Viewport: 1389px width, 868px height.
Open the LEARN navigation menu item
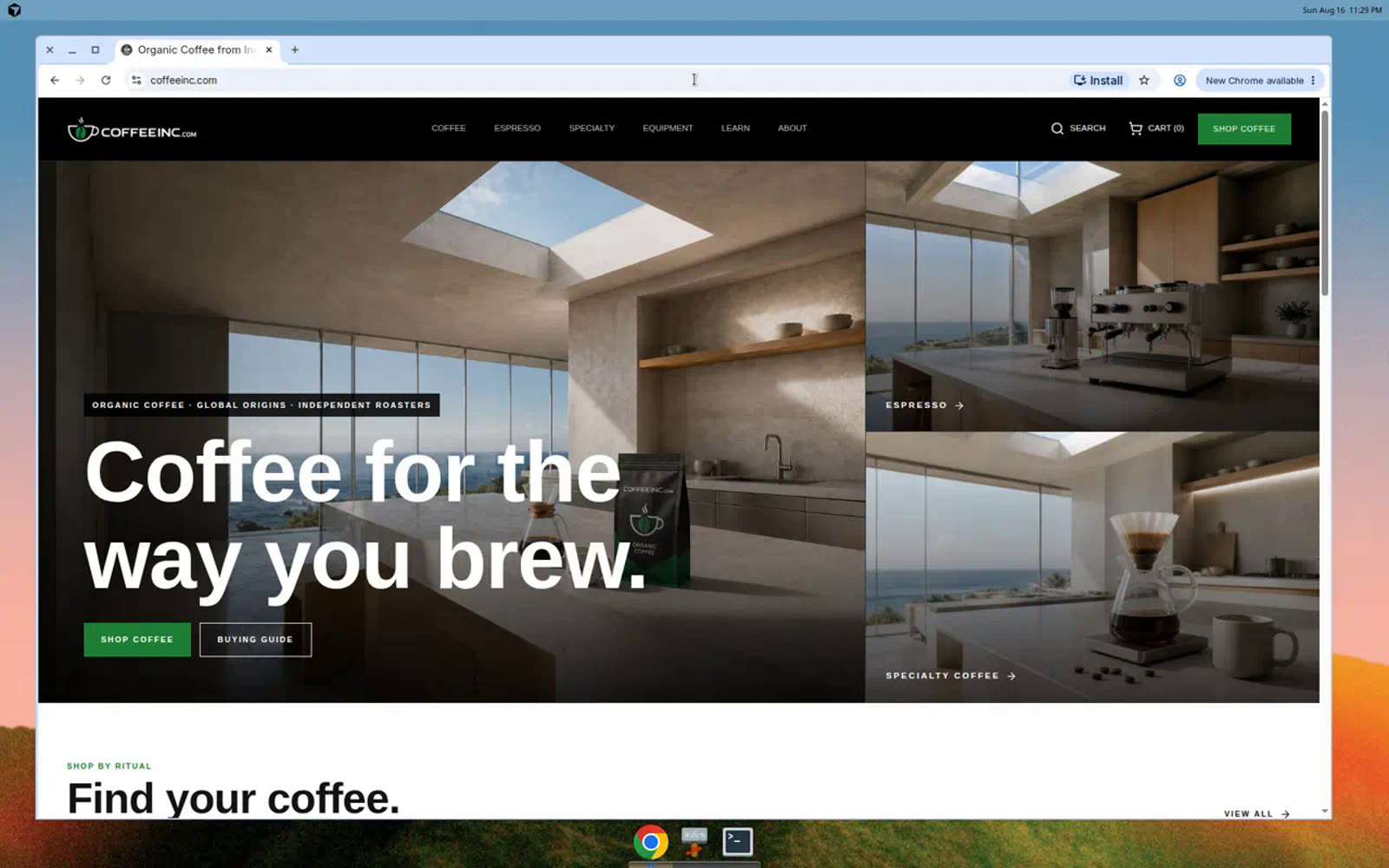(735, 128)
